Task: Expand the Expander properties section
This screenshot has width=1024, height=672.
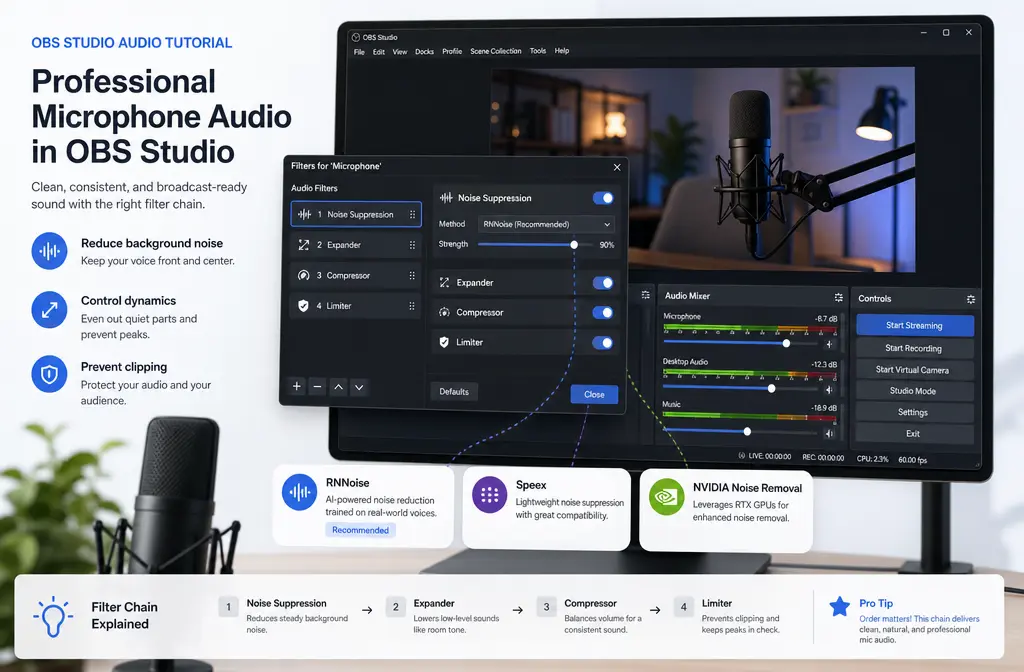Action: pos(524,283)
